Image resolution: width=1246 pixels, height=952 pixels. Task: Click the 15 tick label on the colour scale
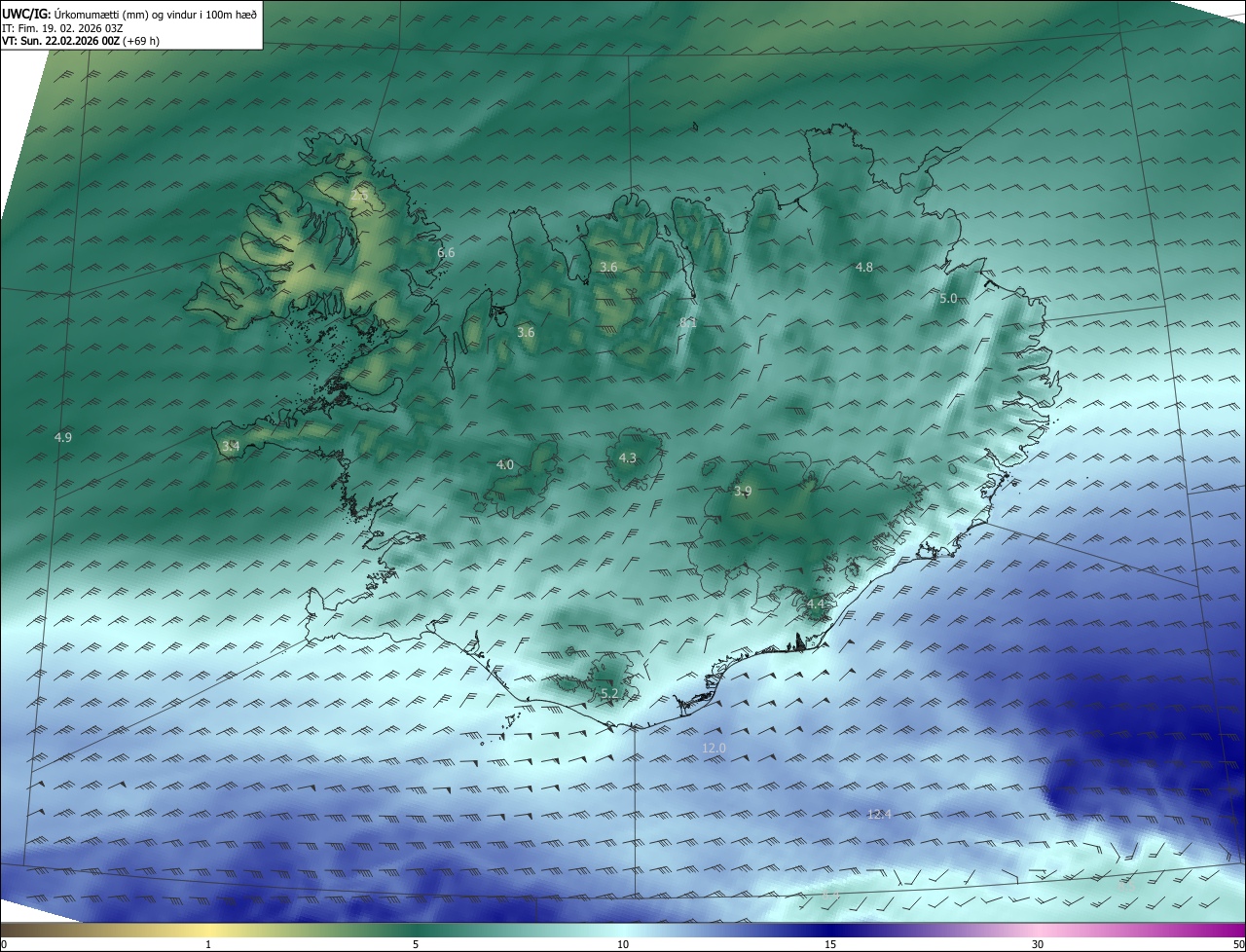(830, 944)
